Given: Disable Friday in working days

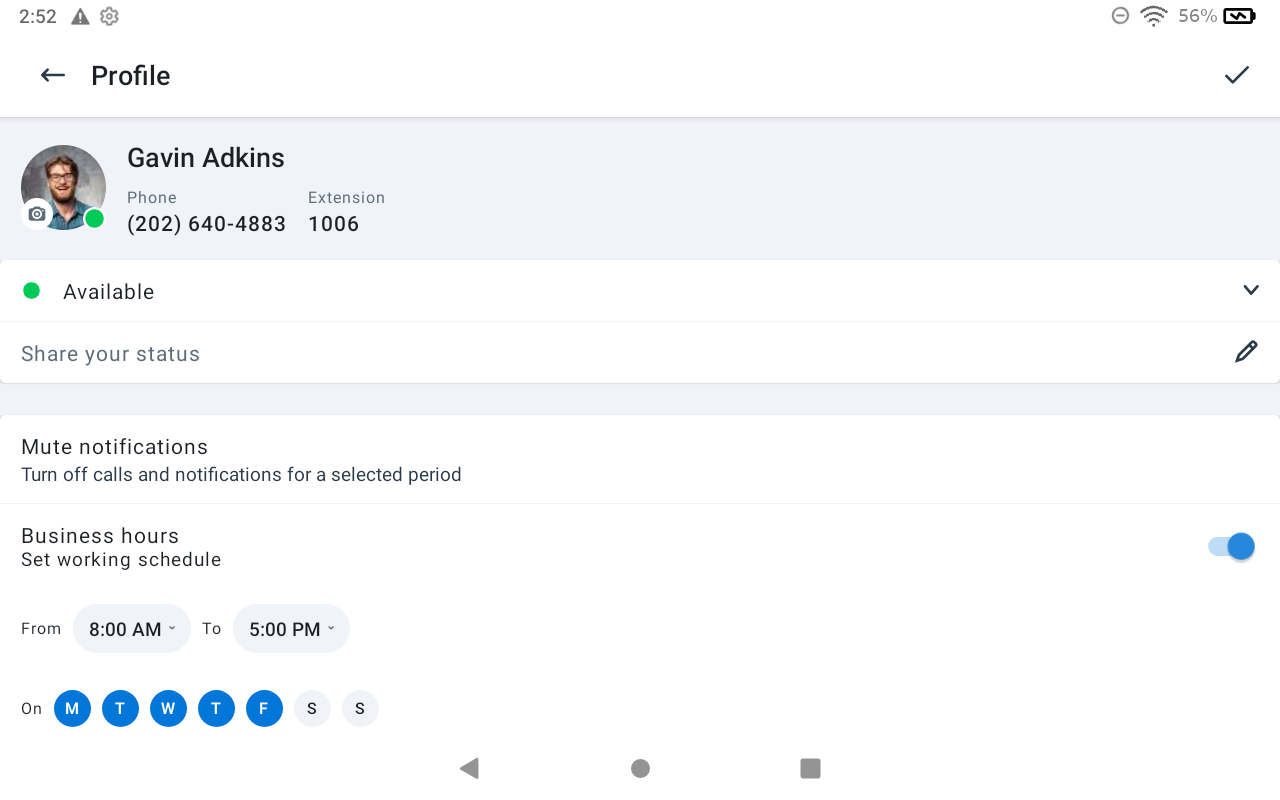Looking at the screenshot, I should coord(264,709).
